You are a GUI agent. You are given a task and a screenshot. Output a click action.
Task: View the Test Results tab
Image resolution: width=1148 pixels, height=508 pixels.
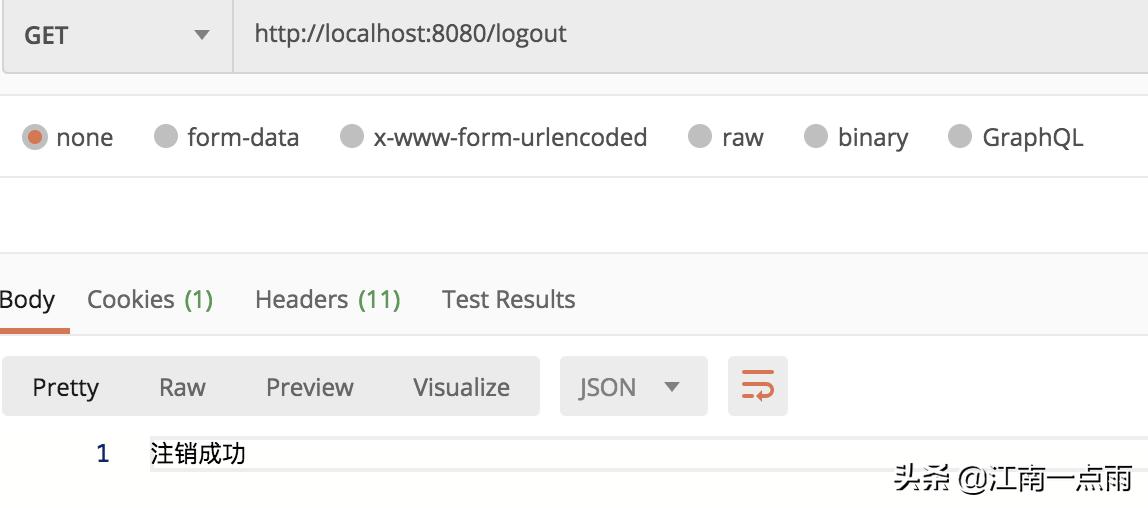(509, 299)
